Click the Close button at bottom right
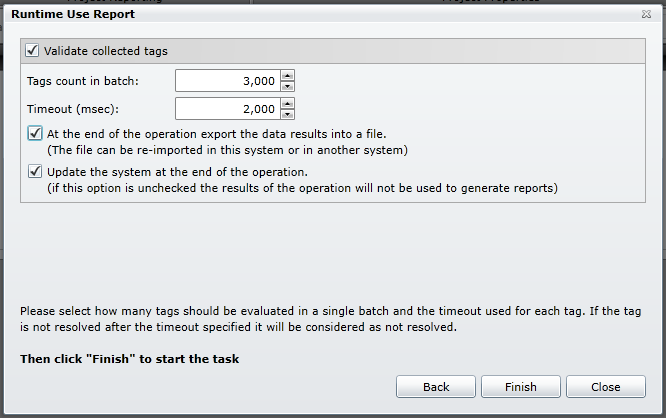The width and height of the screenshot is (666, 418). (605, 387)
